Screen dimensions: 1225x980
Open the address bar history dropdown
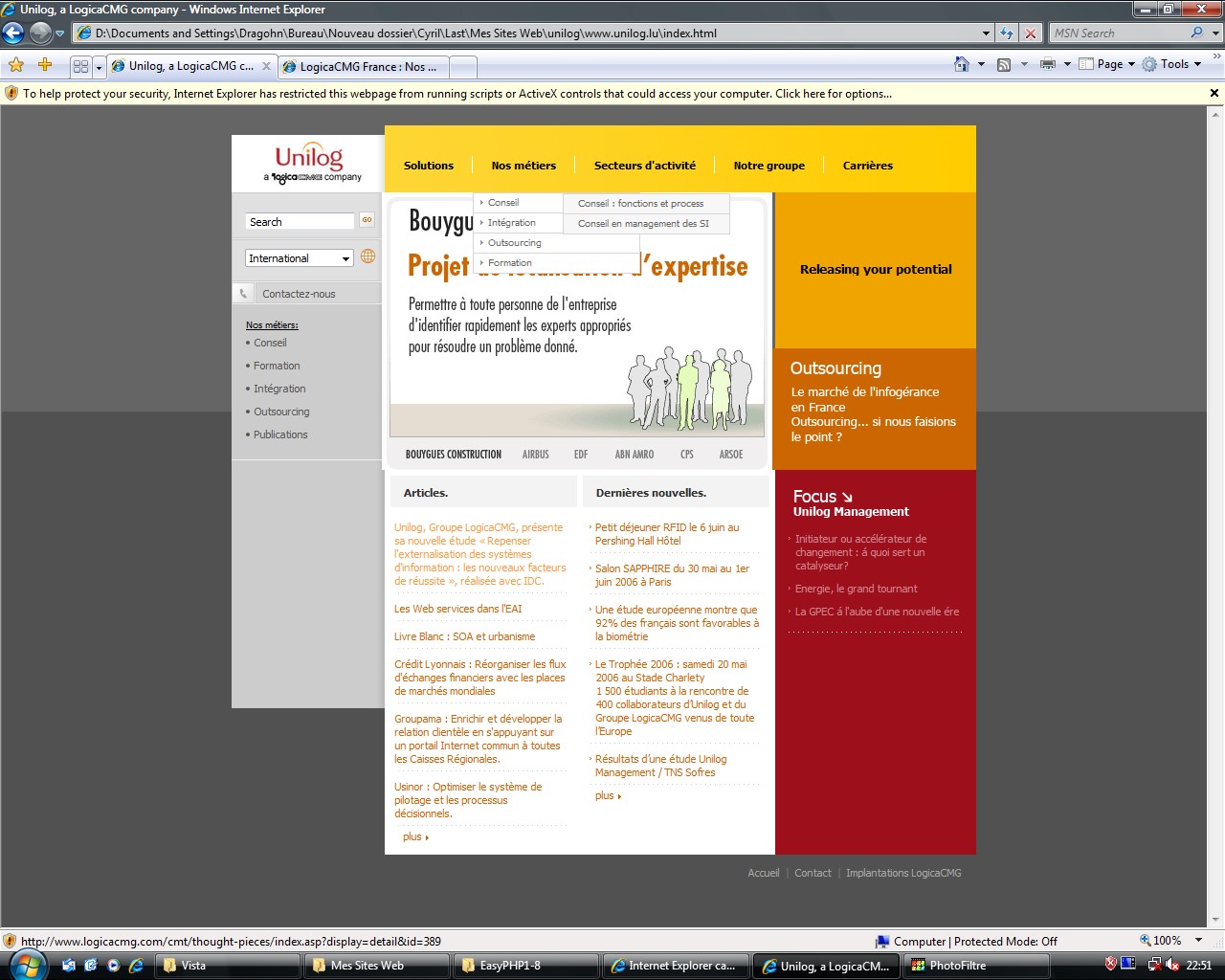pos(986,33)
